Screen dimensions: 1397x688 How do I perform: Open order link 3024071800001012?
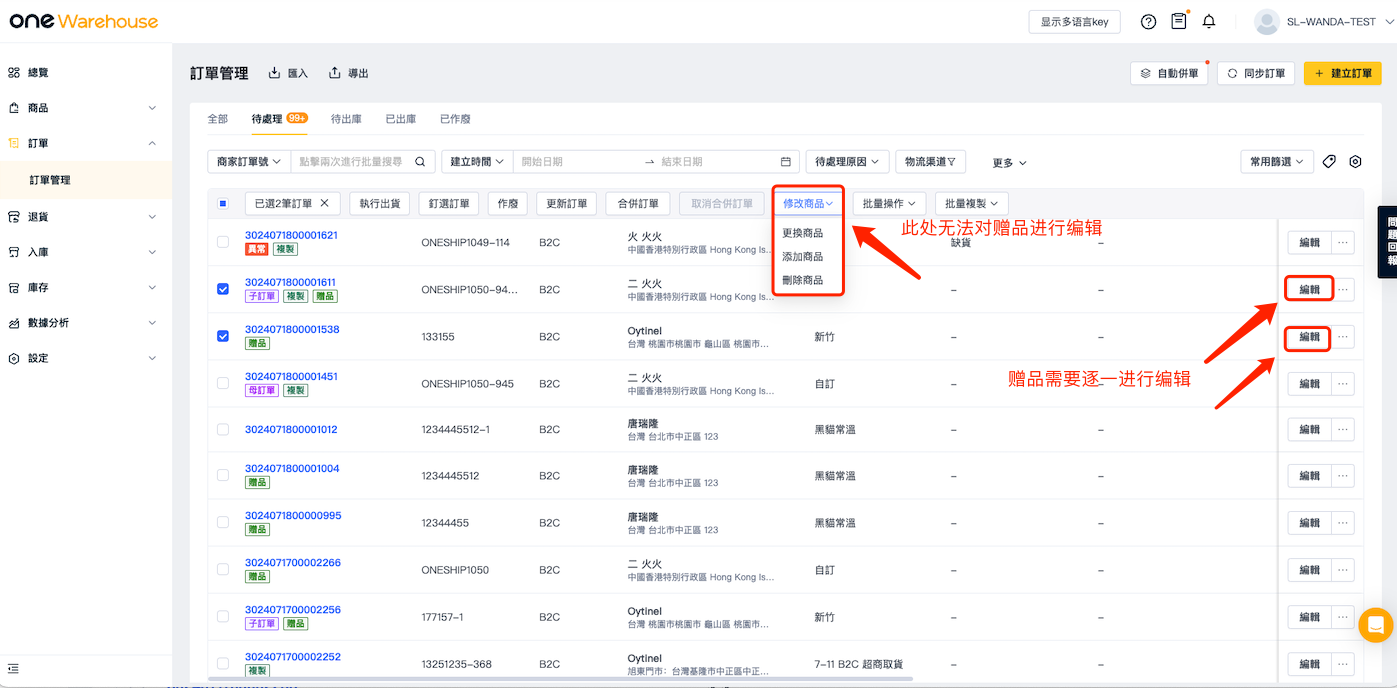click(291, 430)
